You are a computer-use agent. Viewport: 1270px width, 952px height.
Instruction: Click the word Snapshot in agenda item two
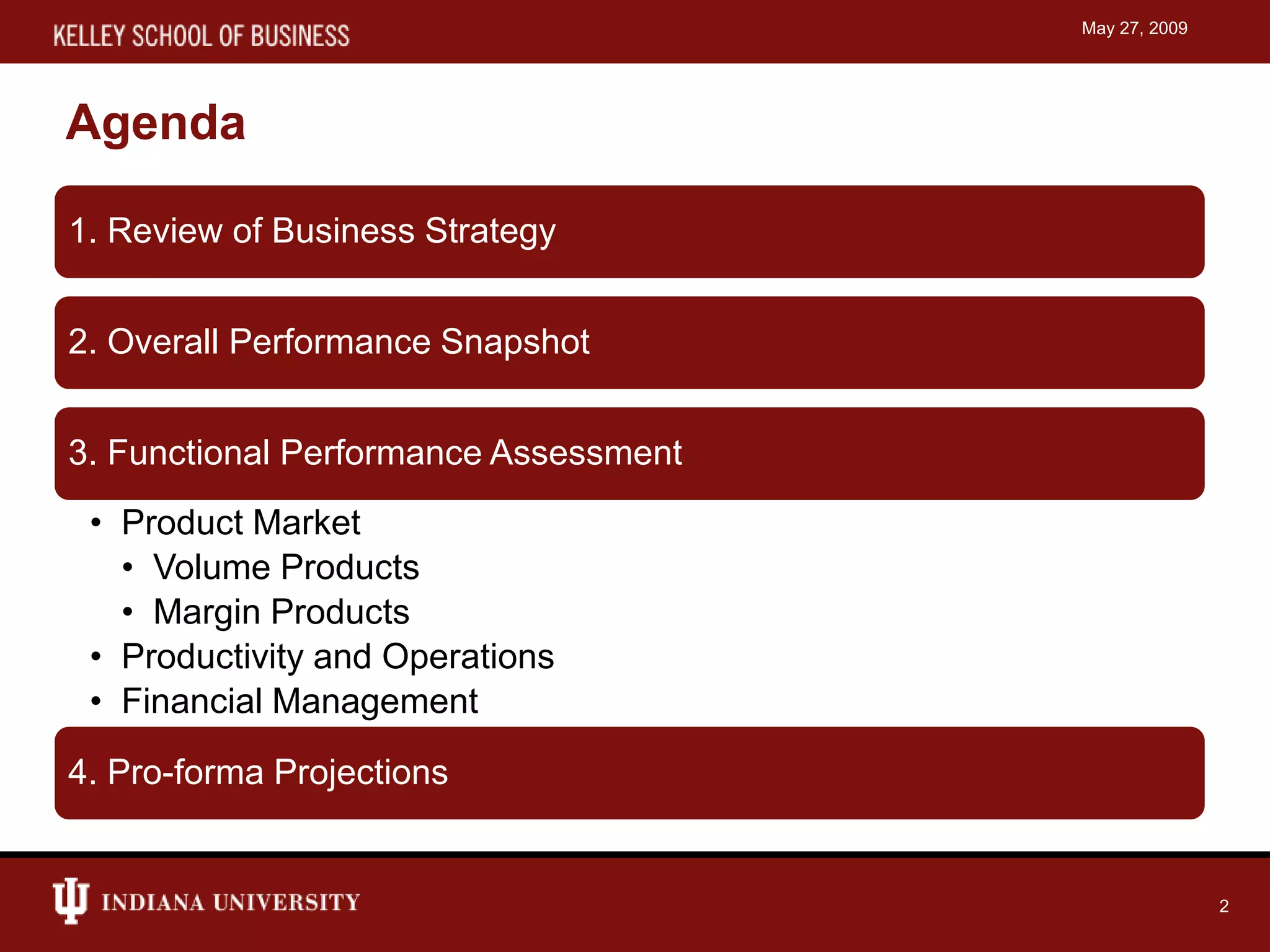pyautogui.click(x=515, y=342)
